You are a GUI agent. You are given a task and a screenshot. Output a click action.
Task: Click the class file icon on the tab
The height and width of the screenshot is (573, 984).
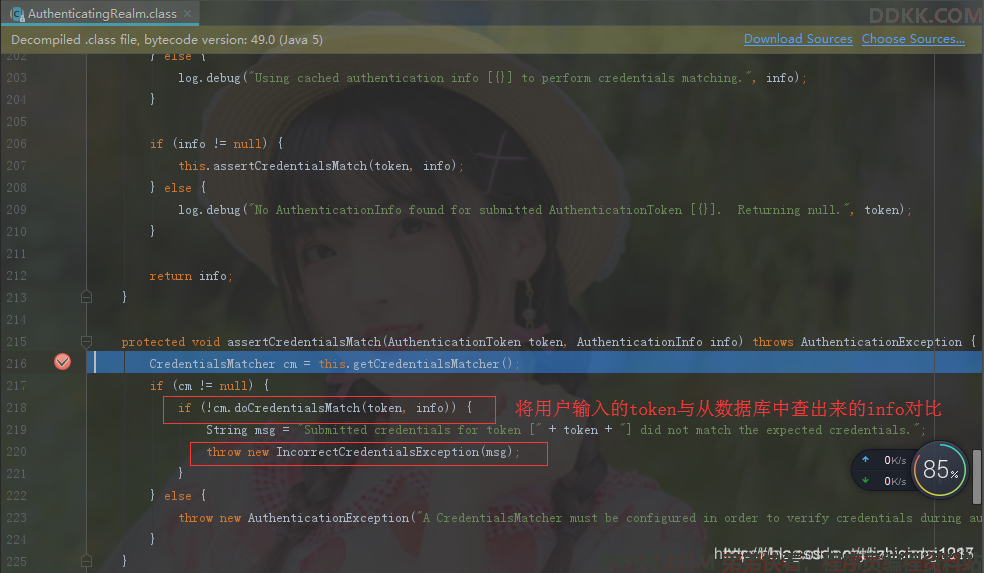[17, 13]
